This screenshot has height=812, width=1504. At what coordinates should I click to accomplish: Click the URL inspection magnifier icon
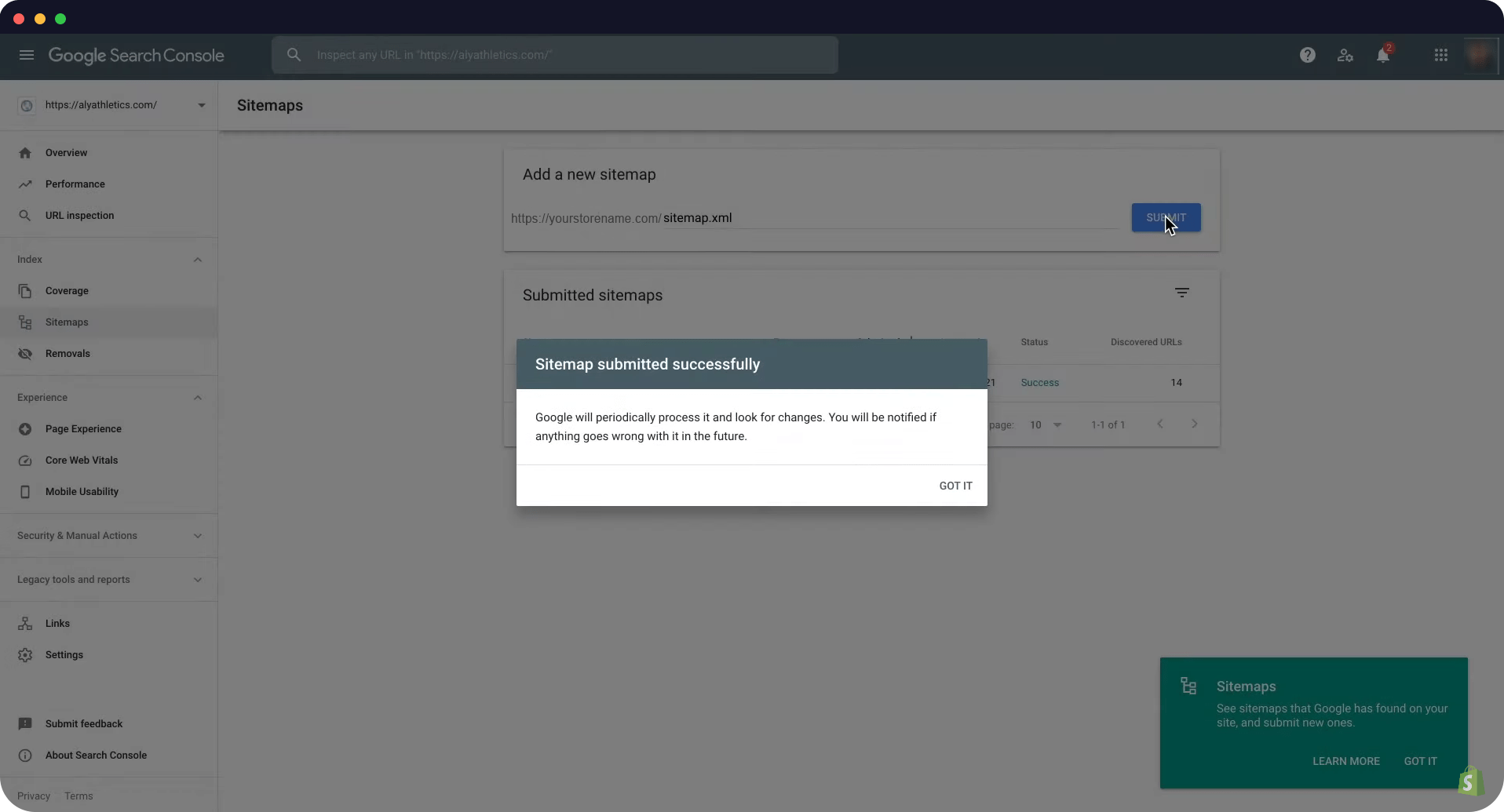click(25, 216)
